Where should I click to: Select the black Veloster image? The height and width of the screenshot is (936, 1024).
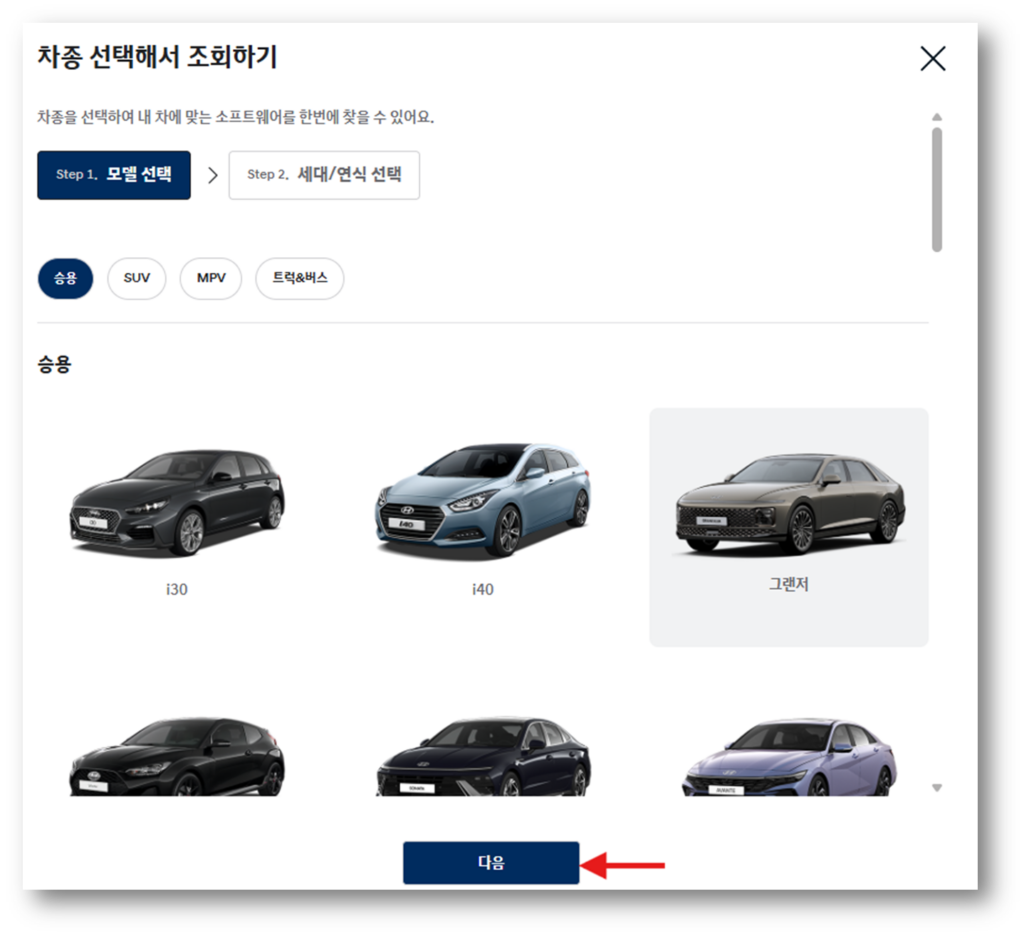[x=175, y=755]
